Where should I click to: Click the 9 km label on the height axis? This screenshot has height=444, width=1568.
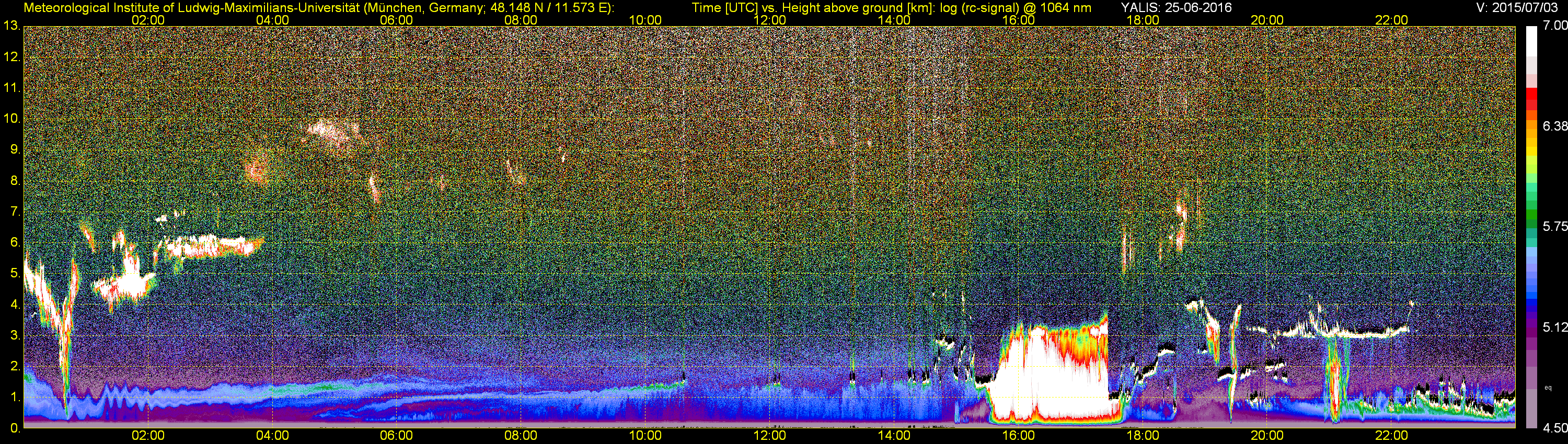15,149
